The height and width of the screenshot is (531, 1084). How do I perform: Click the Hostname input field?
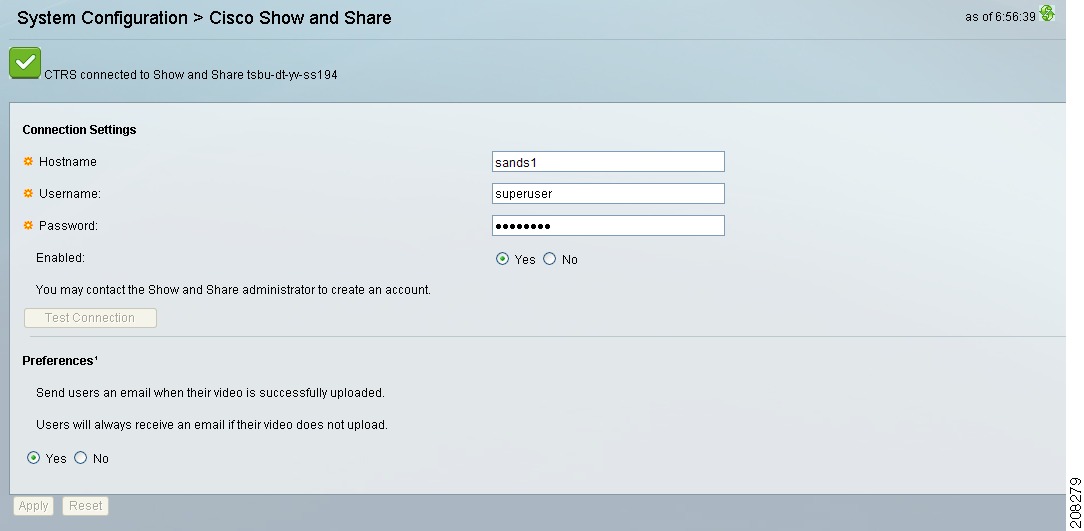click(x=608, y=162)
